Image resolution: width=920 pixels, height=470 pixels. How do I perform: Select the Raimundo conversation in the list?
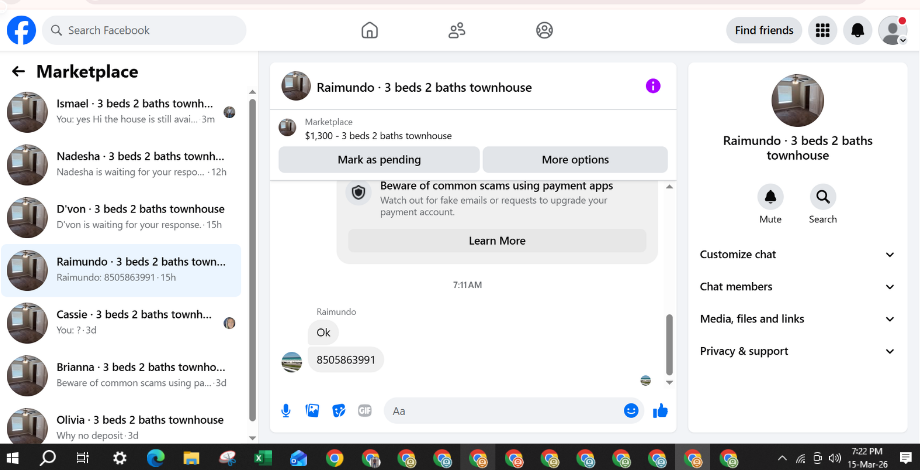coord(121,270)
